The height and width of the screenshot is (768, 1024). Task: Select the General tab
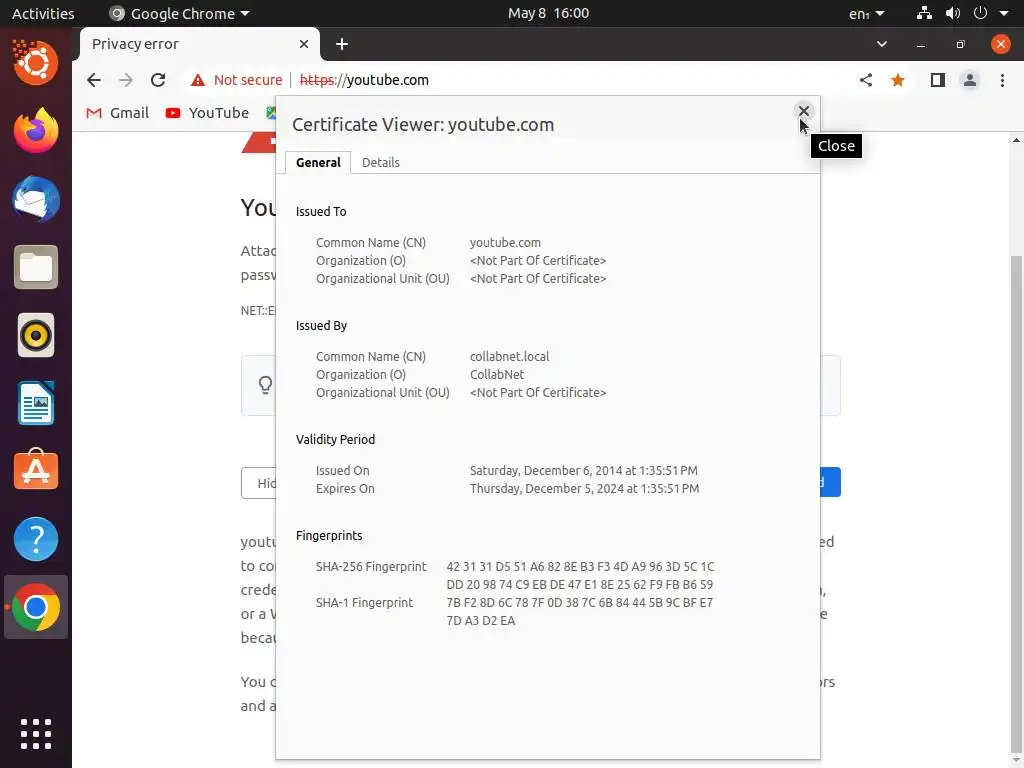tap(318, 163)
